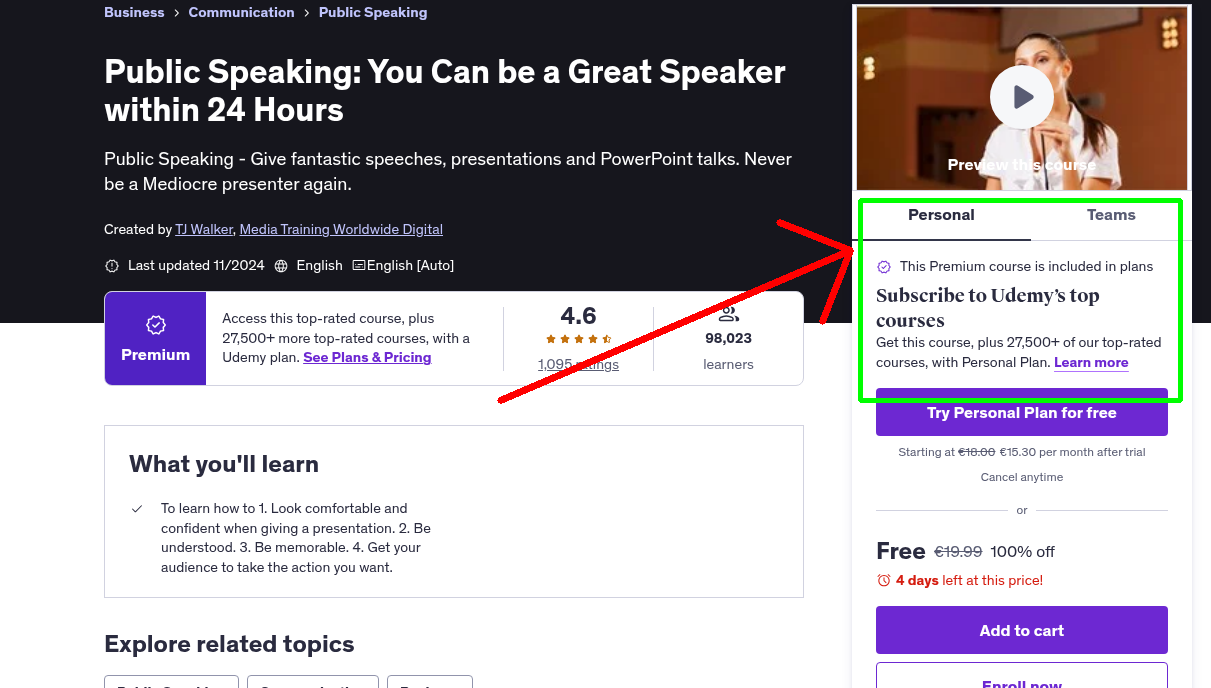This screenshot has width=1211, height=688.
Task: Click the crossed-out €19.99 price
Action: point(958,552)
